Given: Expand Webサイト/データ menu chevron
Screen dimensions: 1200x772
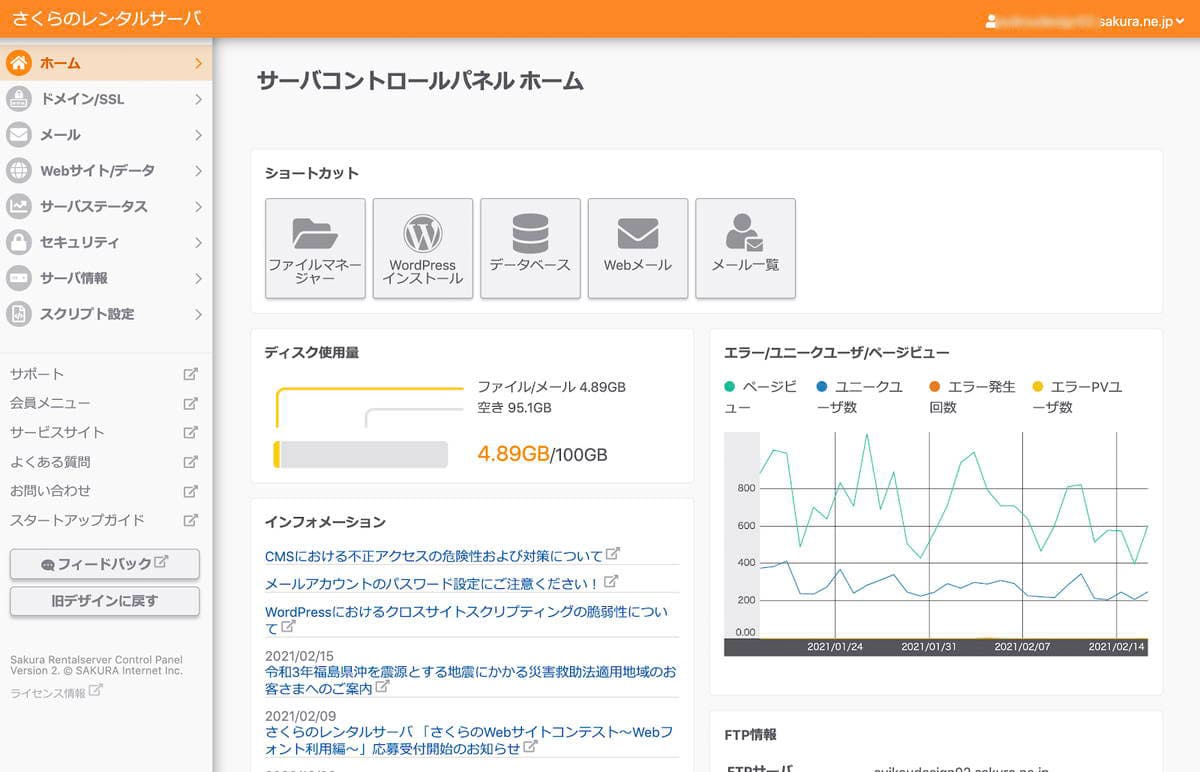Looking at the screenshot, I should coord(198,171).
